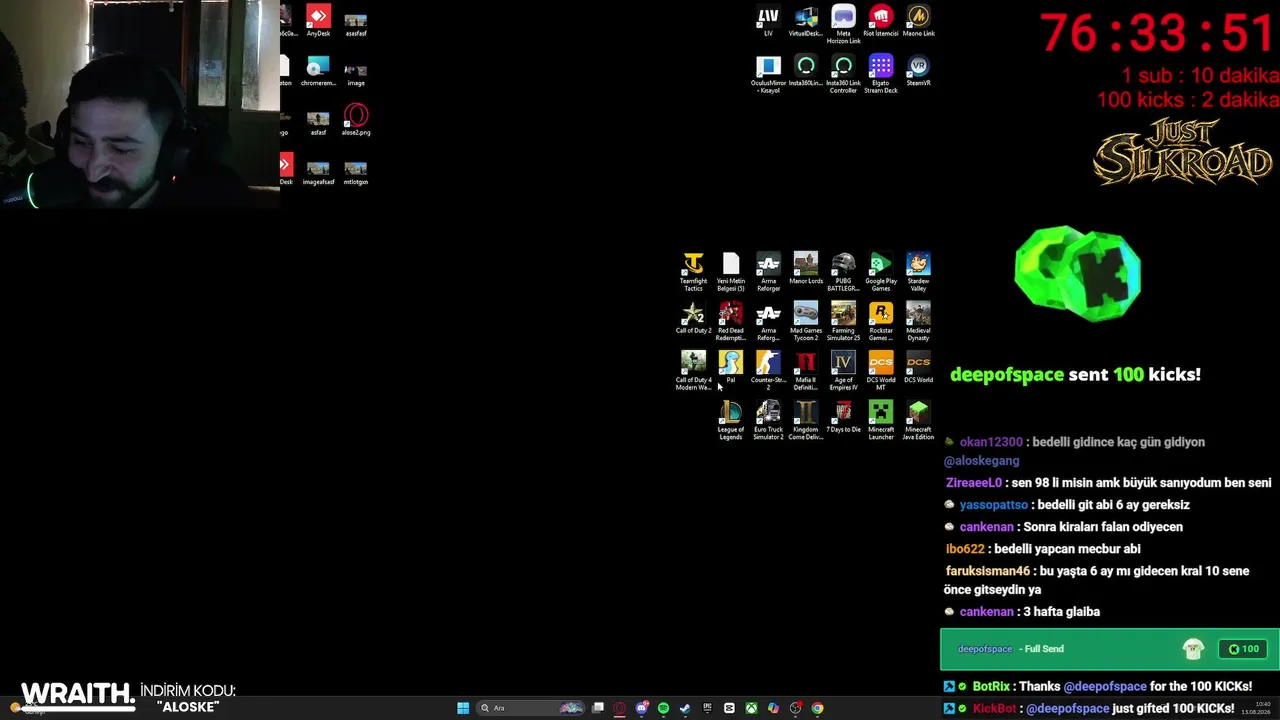Open the Maono Link shortcut
Image resolution: width=1280 pixels, height=720 pixels.
point(918,21)
